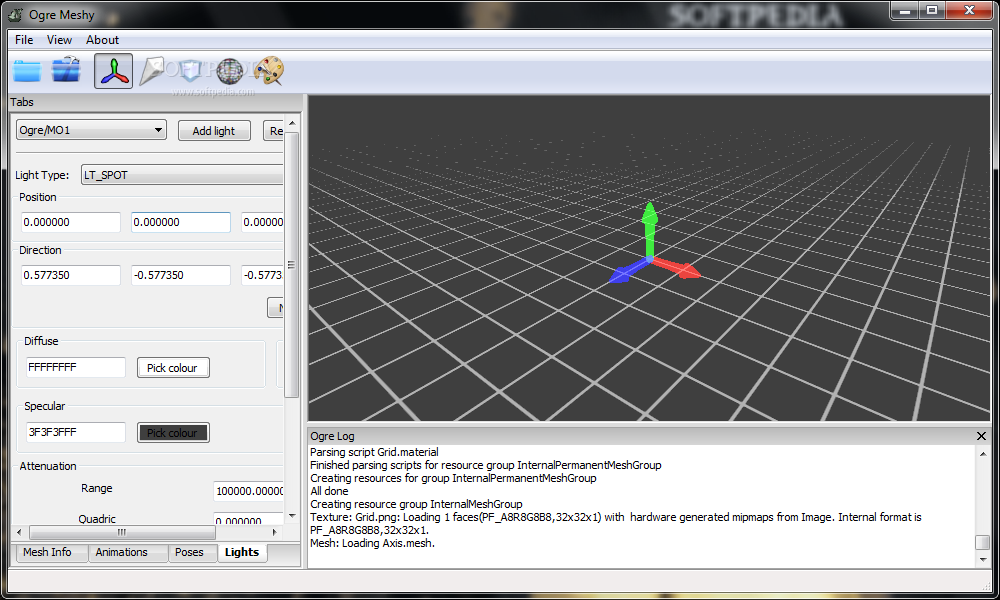This screenshot has width=1000, height=600.
Task: Click the horizontal scroll left arrow
Action: pos(19,532)
